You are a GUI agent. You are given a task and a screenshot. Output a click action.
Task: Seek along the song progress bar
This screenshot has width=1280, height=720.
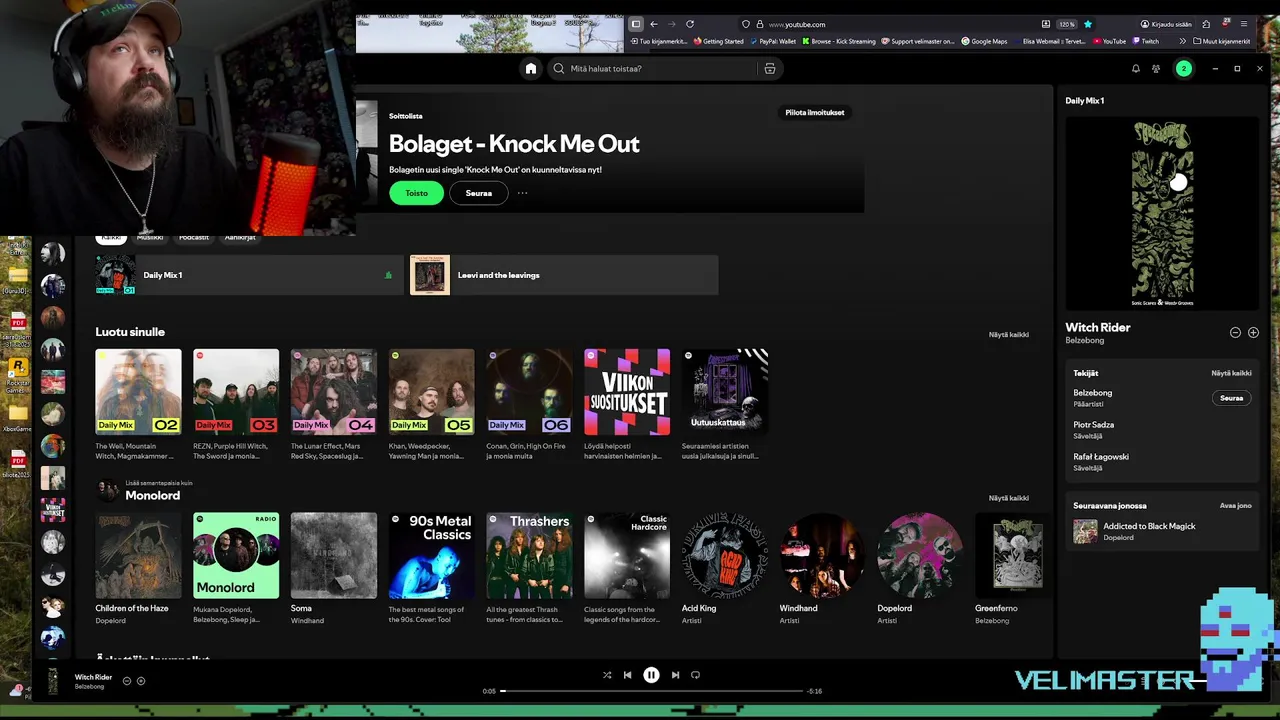point(652,691)
